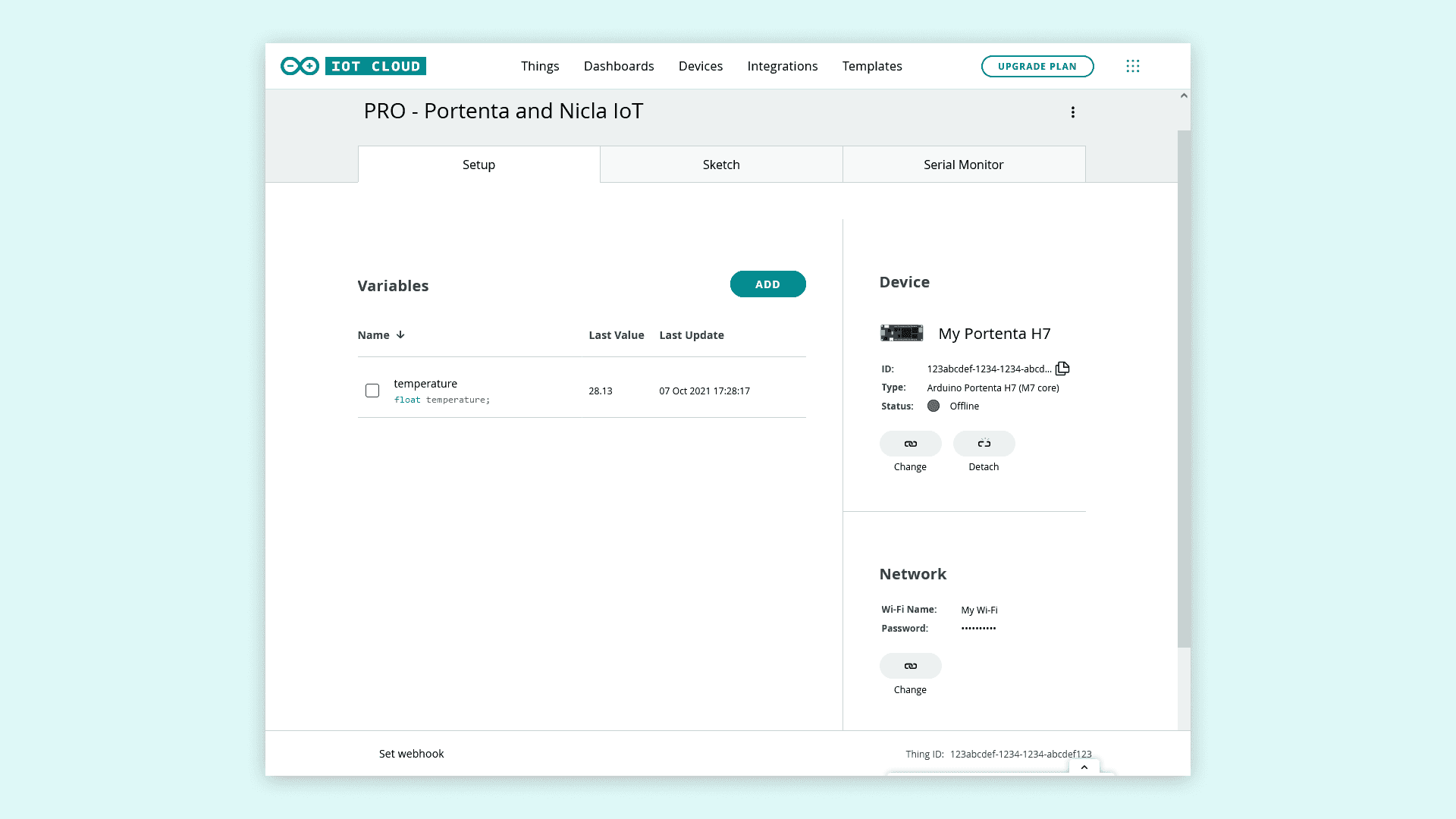Check the temperature variable checkbox
This screenshot has width=1456, height=819.
(372, 391)
